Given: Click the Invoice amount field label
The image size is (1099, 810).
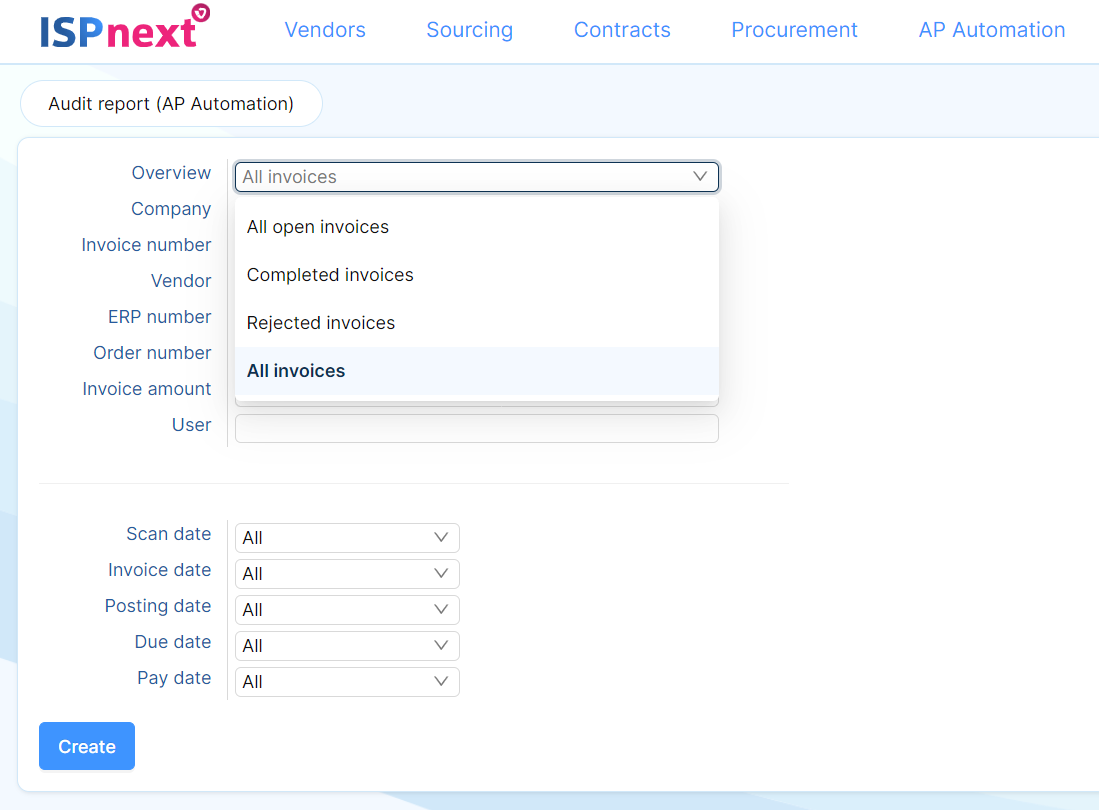Looking at the screenshot, I should (146, 389).
